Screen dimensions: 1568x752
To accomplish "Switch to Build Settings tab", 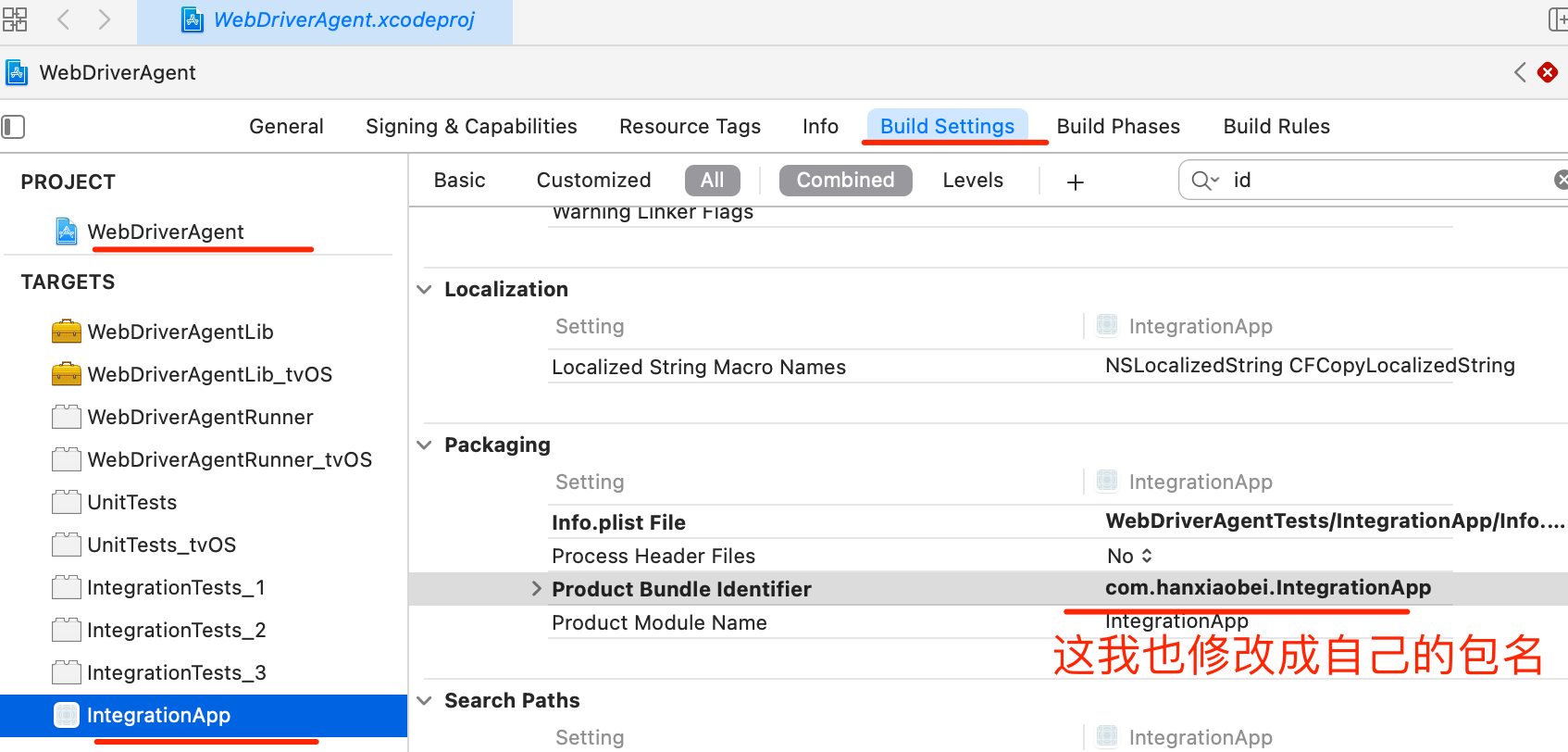I will (x=947, y=127).
